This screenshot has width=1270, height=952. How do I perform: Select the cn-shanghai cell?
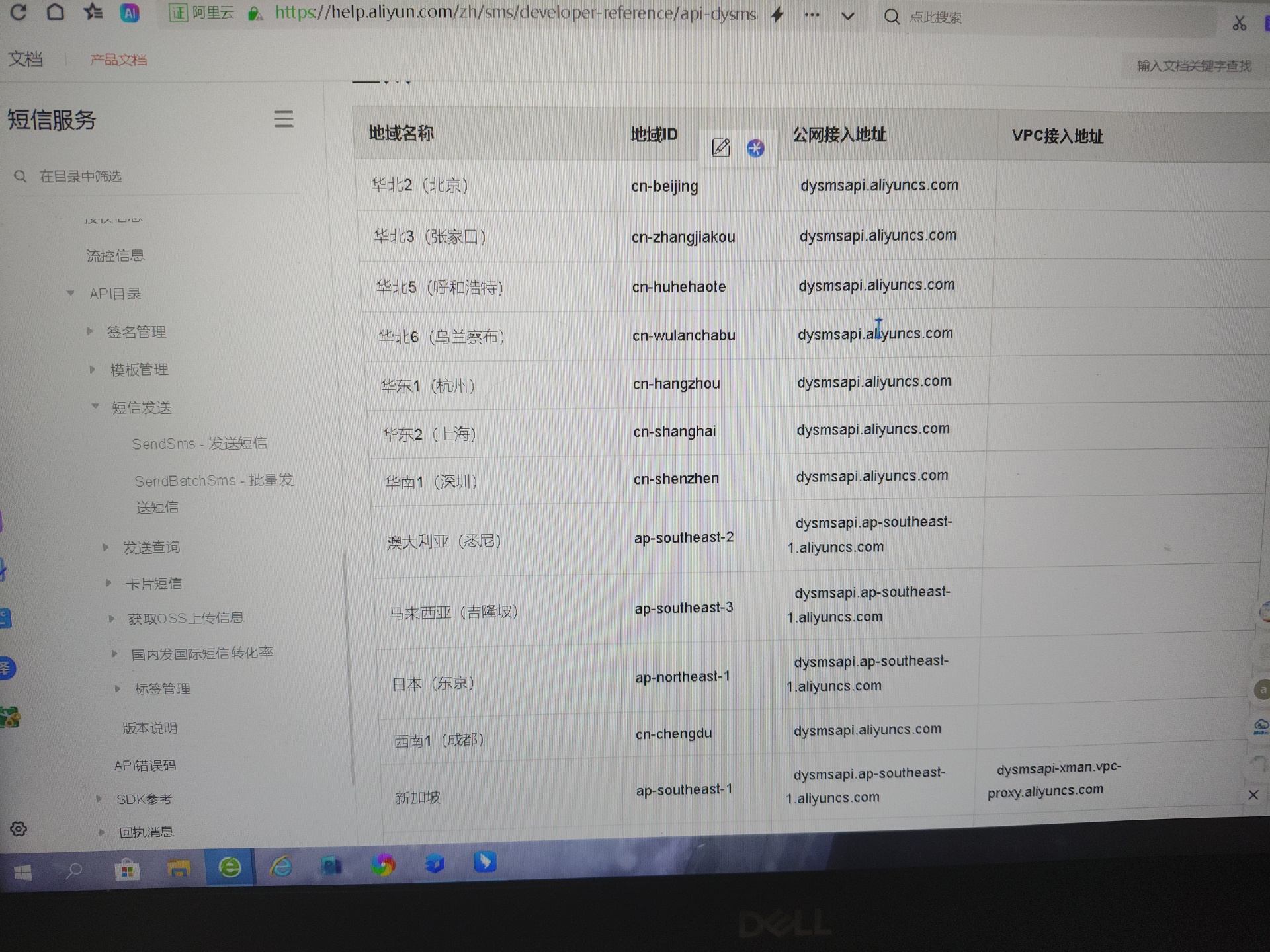[x=674, y=431]
